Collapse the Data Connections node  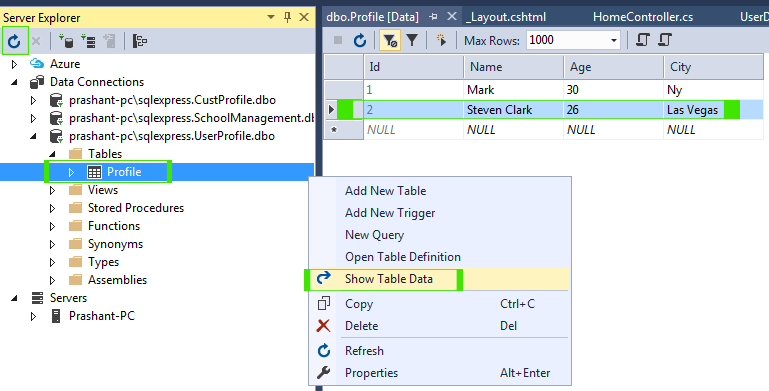[14, 82]
